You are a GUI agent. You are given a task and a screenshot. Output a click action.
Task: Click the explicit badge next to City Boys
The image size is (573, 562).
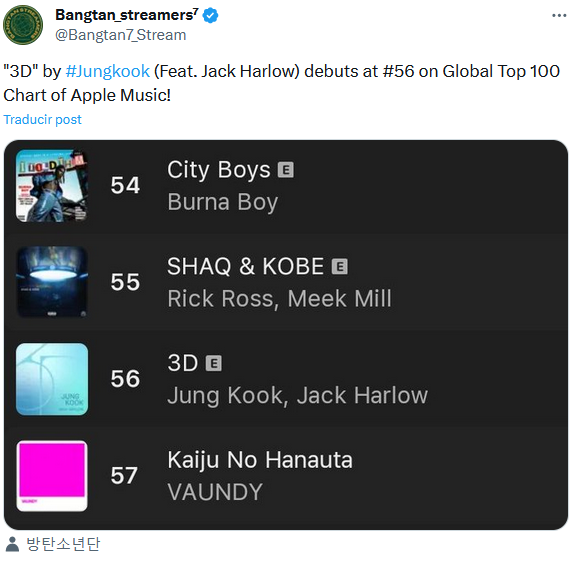point(285,170)
